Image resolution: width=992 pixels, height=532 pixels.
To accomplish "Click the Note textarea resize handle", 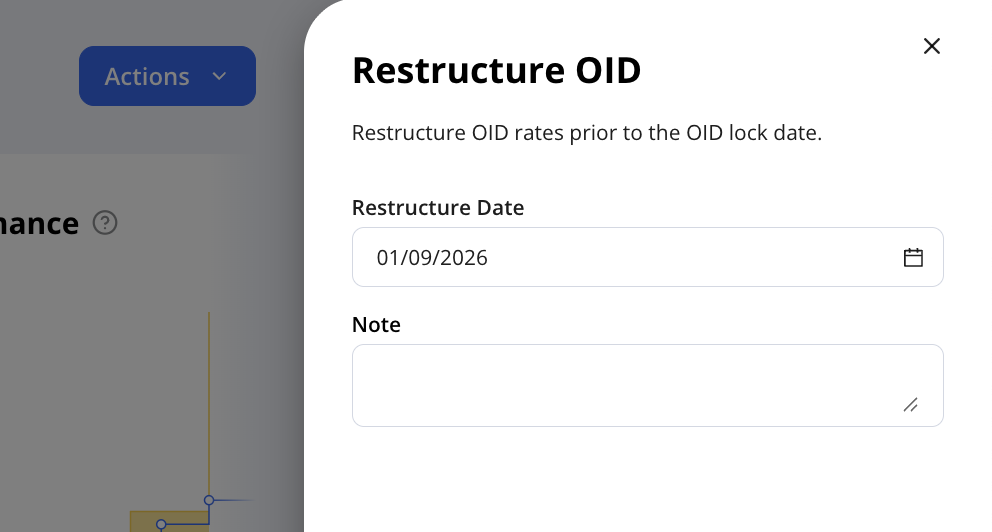I will click(910, 405).
